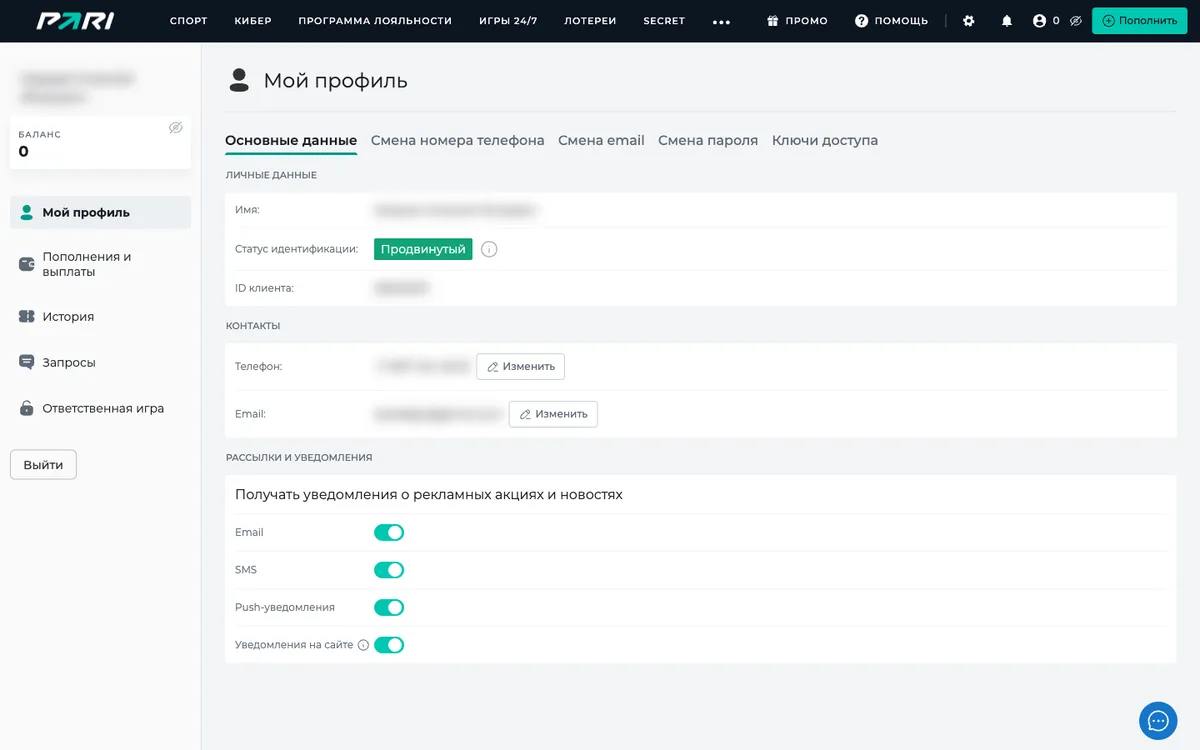This screenshot has width=1200, height=750.
Task: Open Secret menu item
Action: tap(664, 21)
